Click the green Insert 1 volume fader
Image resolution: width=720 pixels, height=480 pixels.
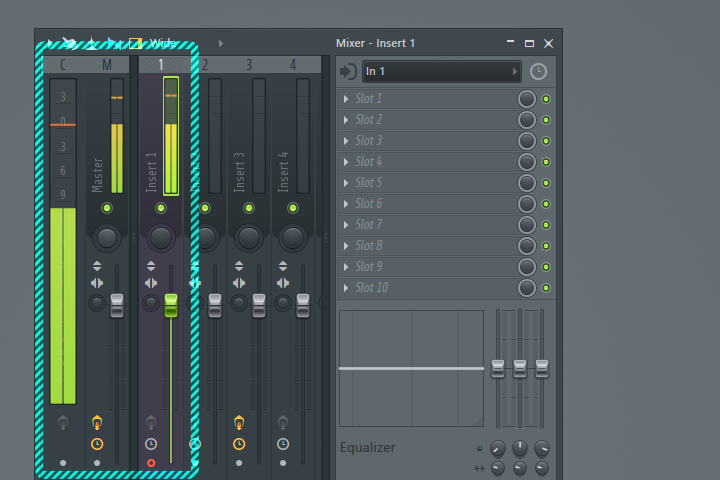point(171,305)
